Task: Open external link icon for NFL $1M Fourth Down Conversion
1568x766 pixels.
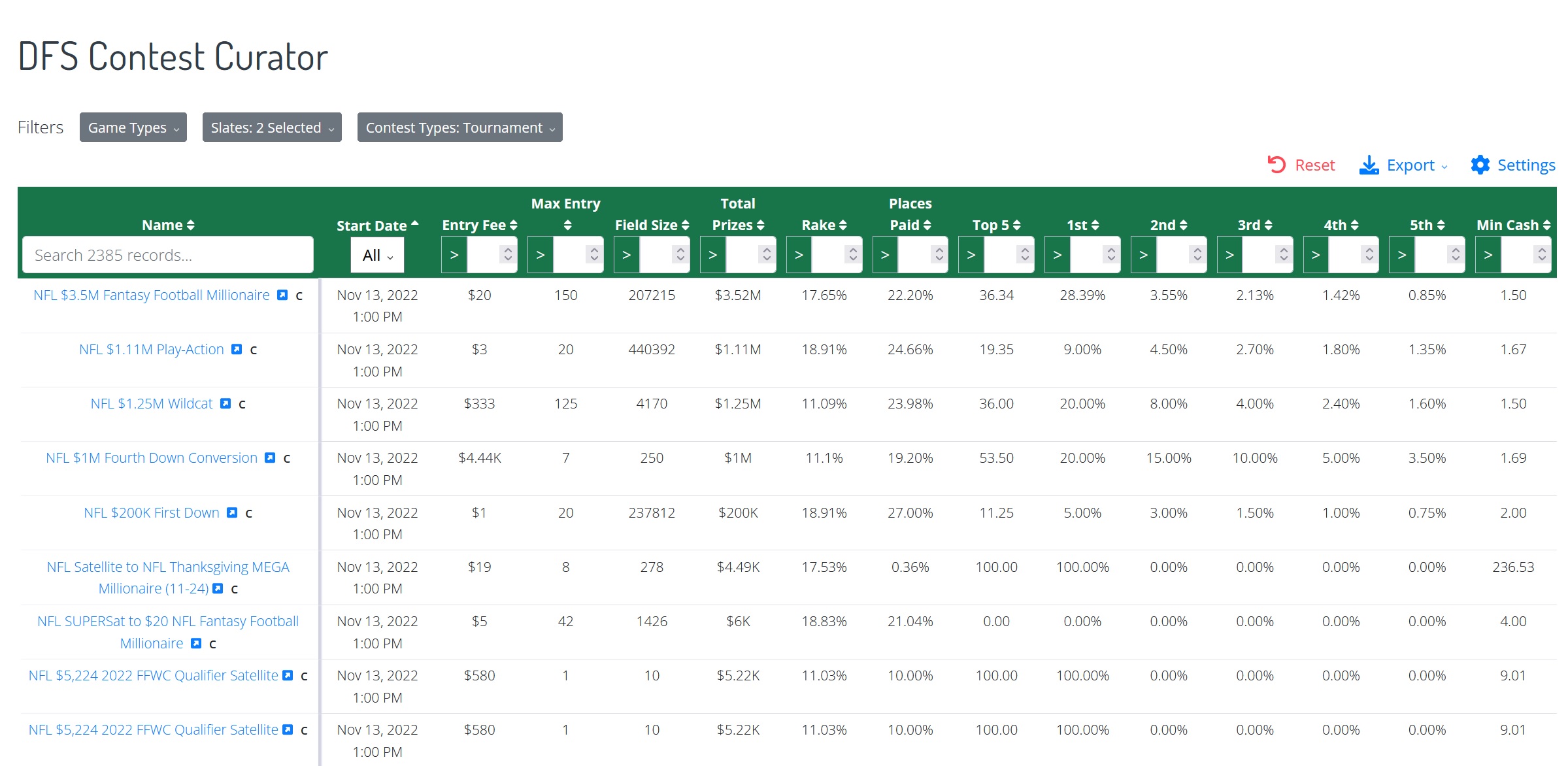Action: tap(270, 458)
